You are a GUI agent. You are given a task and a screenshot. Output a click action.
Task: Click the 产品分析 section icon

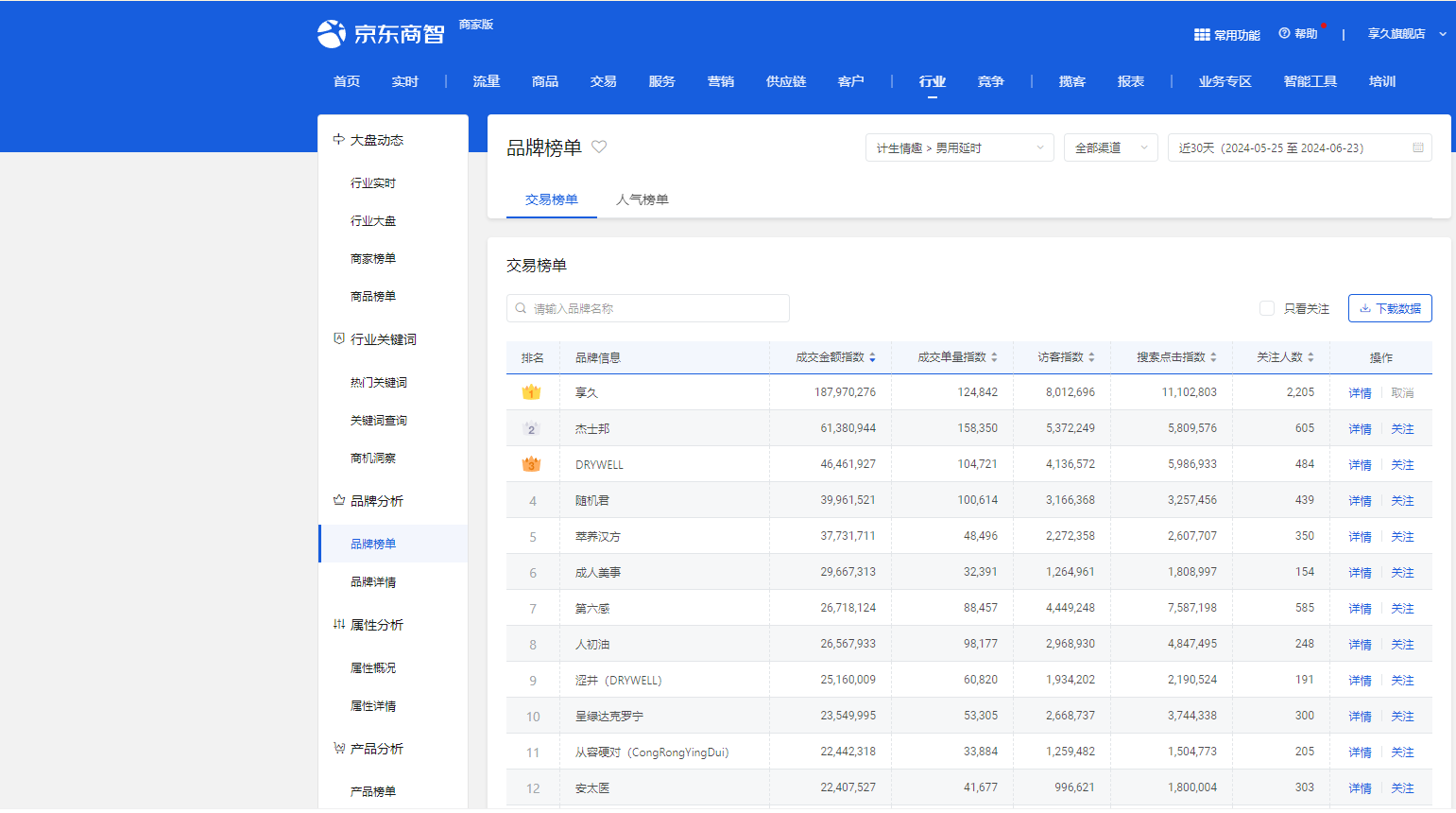338,748
